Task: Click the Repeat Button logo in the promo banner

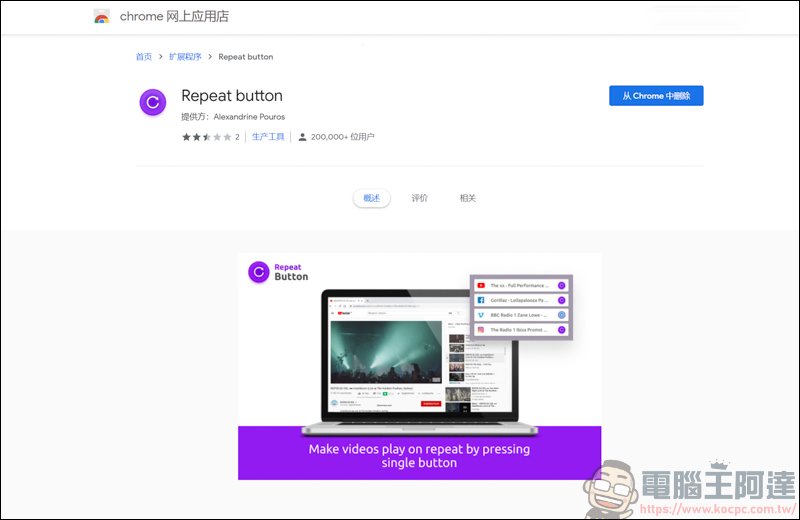Action: 259,271
